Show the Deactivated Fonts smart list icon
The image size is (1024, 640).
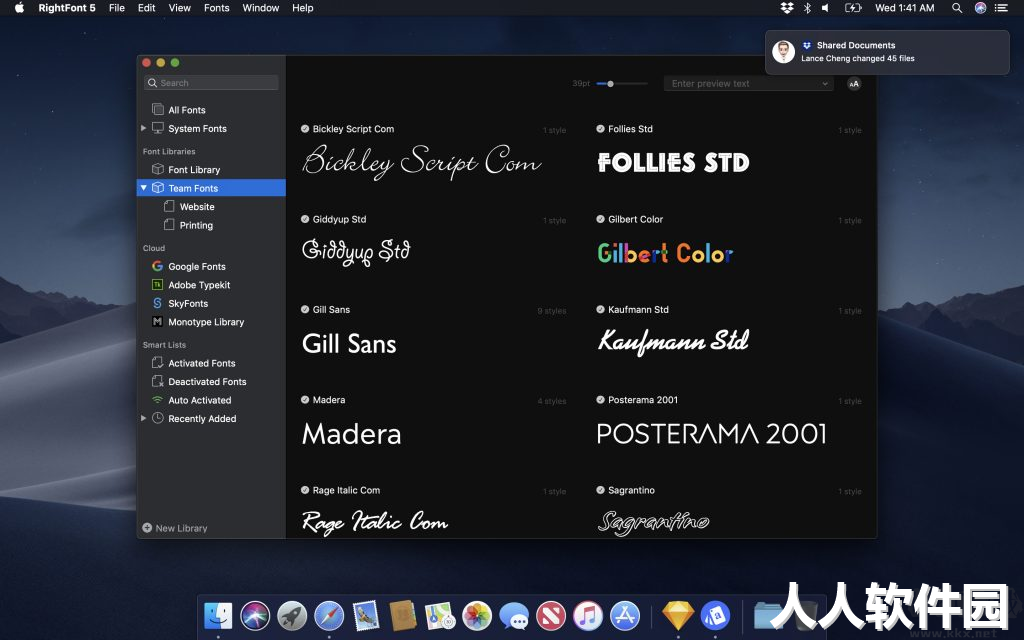157,381
